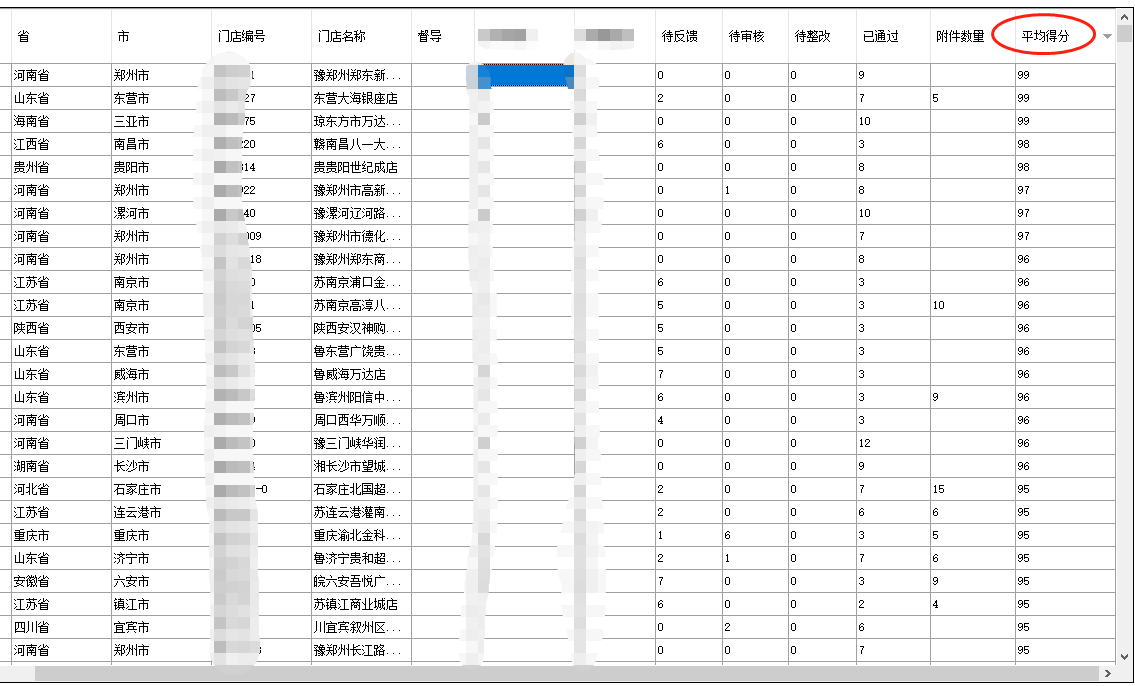Click the 石家庄市 city cell

tap(137, 489)
